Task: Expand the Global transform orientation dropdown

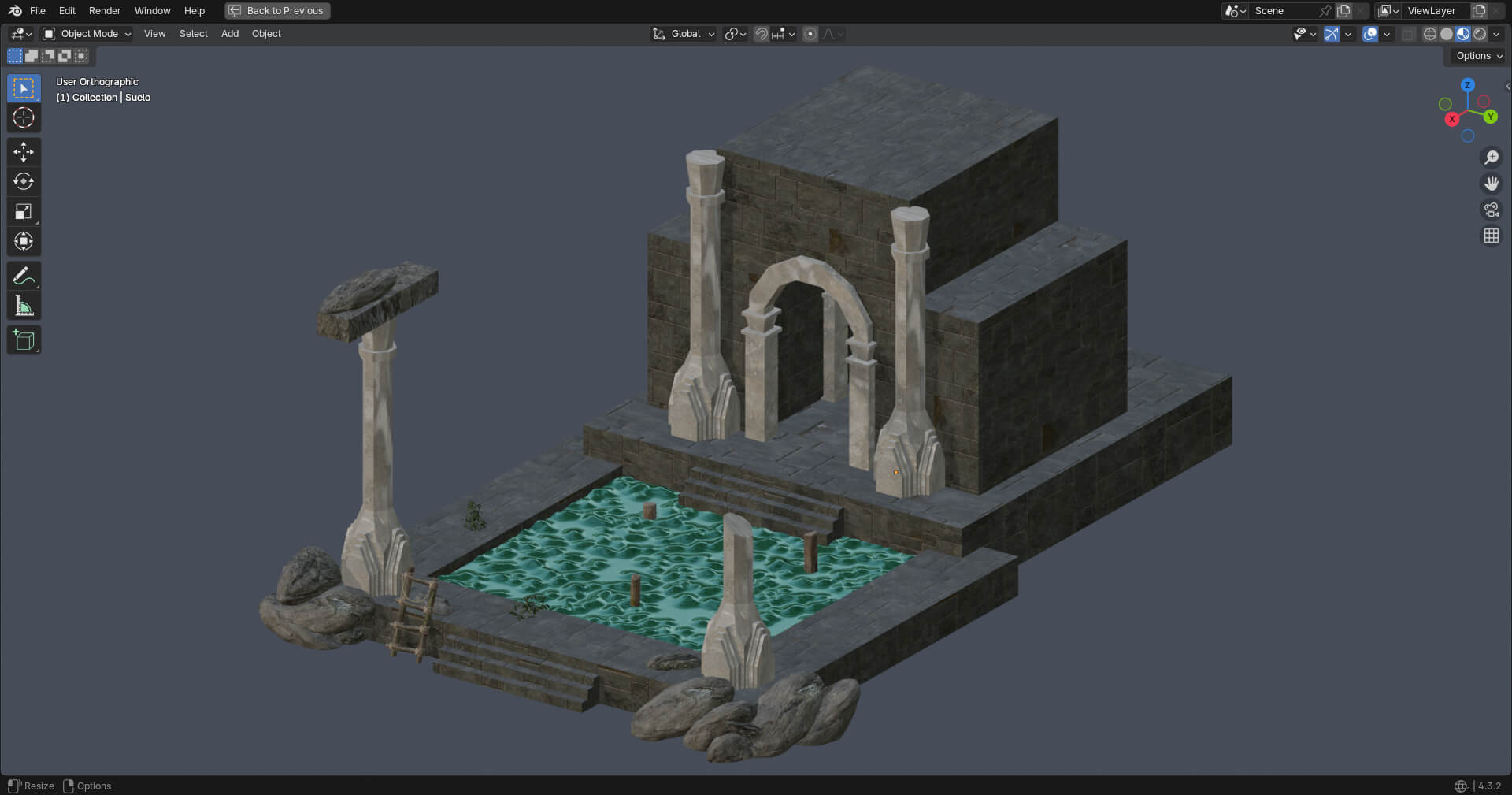Action: (684, 34)
